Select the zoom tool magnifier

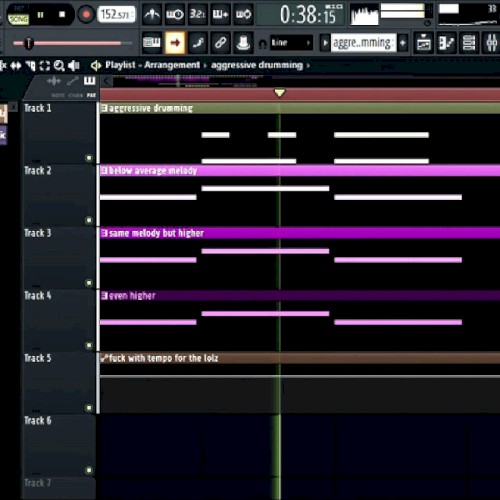59,66
